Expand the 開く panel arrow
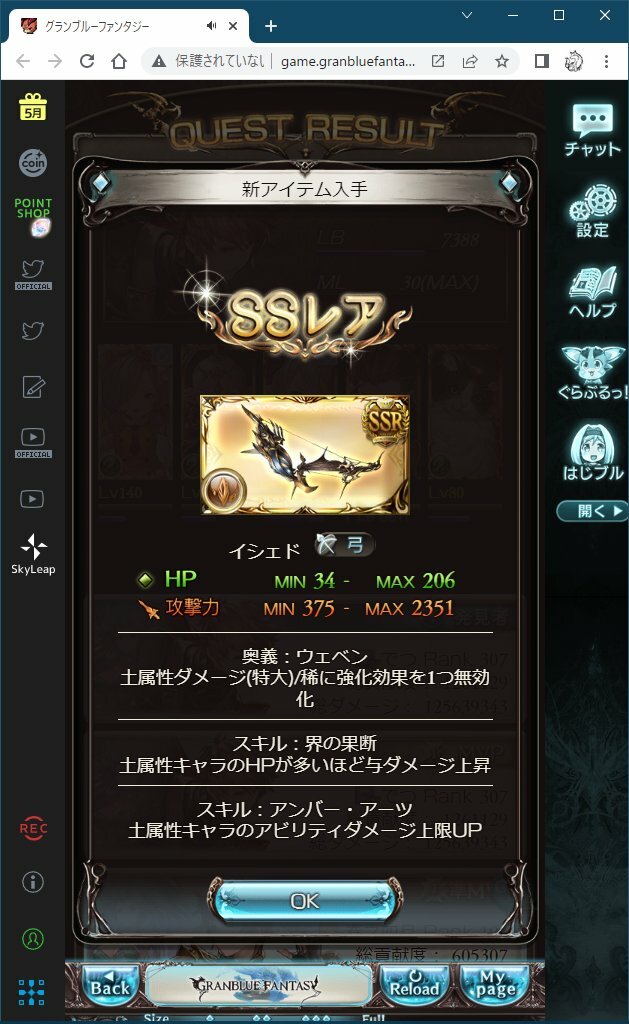 point(592,511)
